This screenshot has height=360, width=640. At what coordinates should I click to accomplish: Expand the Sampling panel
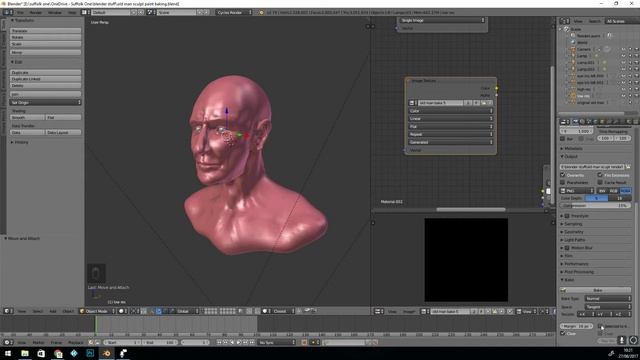pos(573,224)
